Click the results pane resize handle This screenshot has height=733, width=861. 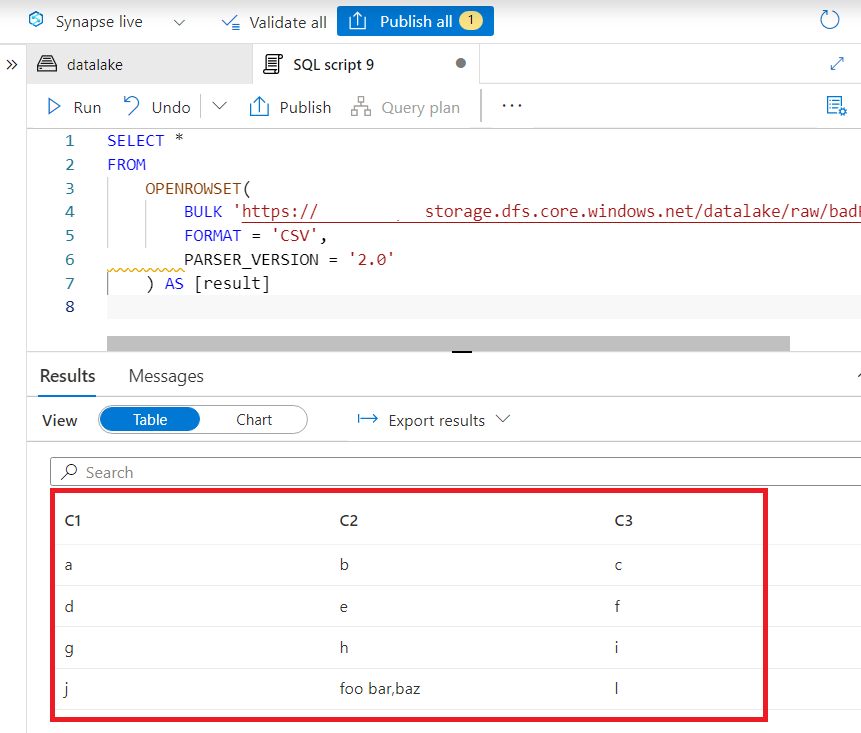[462, 351]
